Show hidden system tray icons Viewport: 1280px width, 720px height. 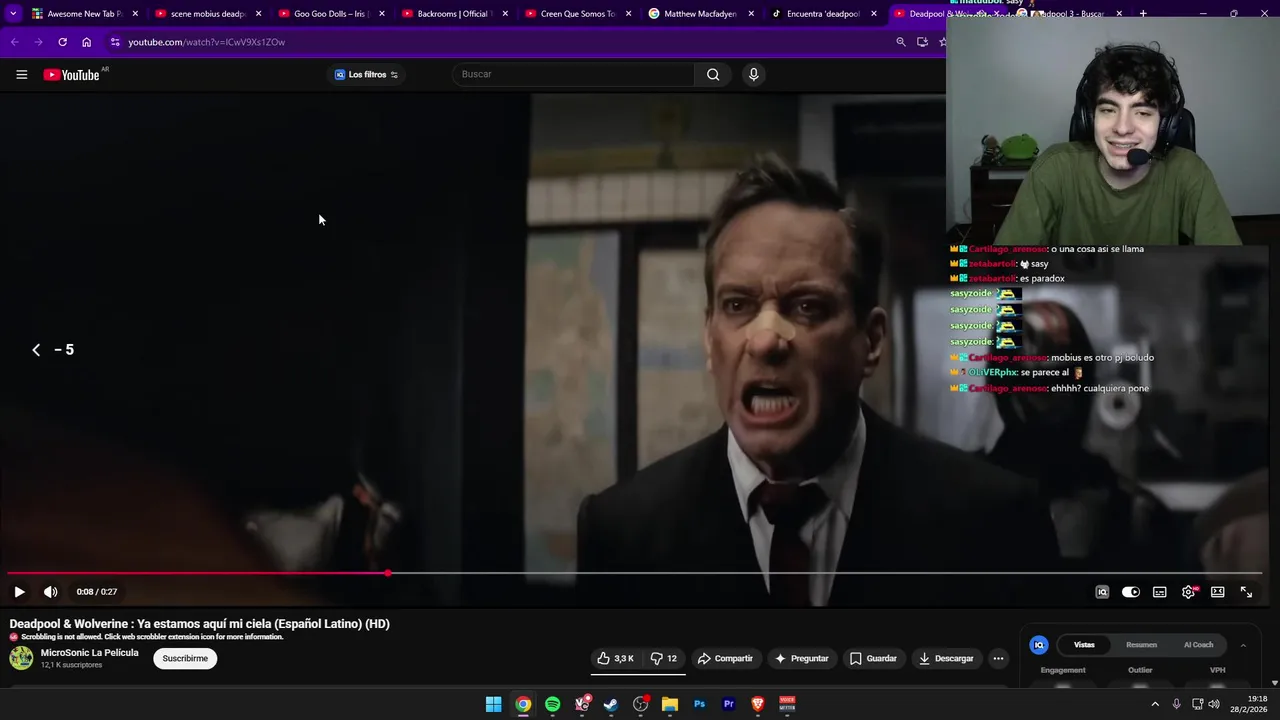1155,704
